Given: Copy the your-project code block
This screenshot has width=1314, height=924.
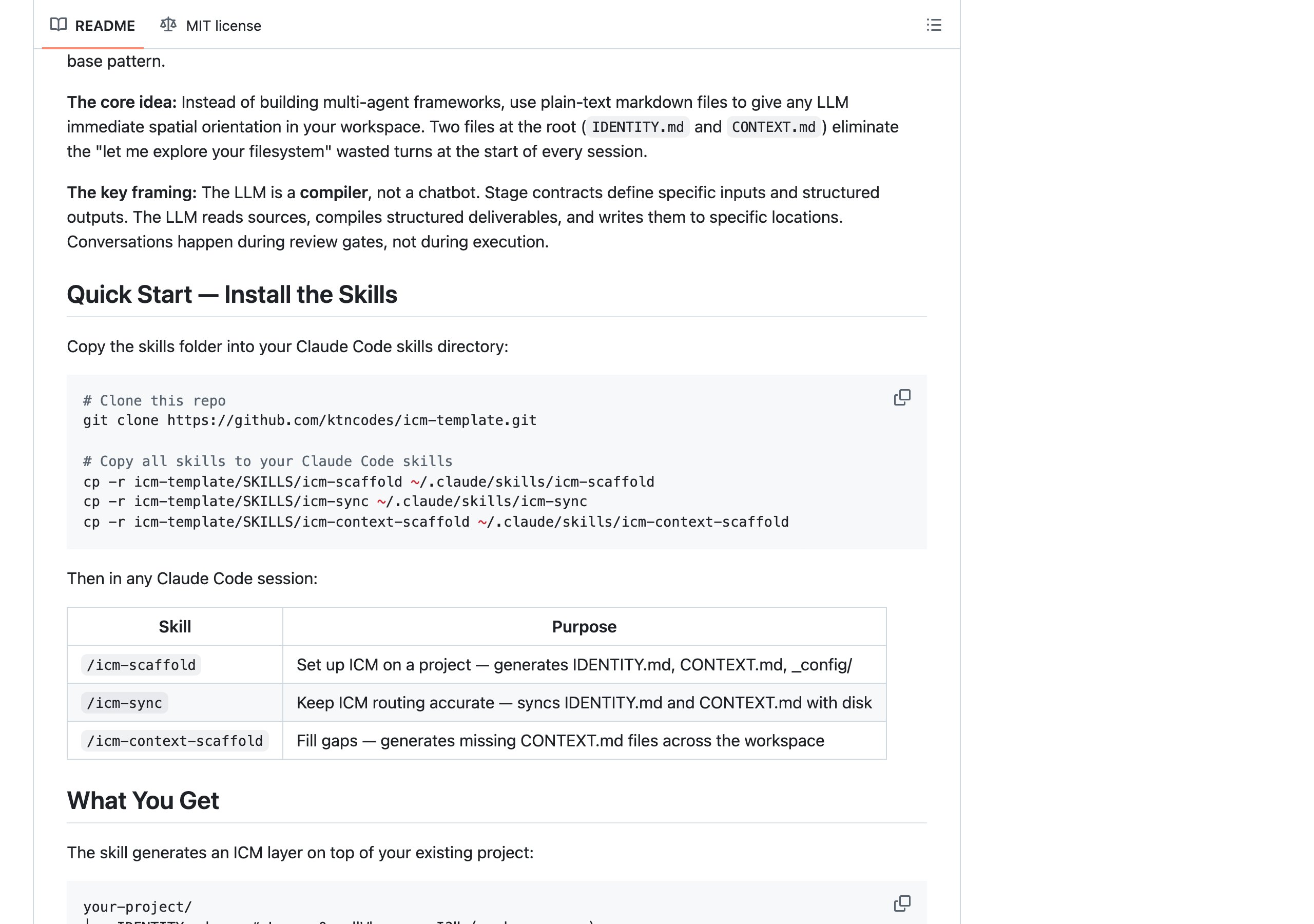Looking at the screenshot, I should coord(902,903).
